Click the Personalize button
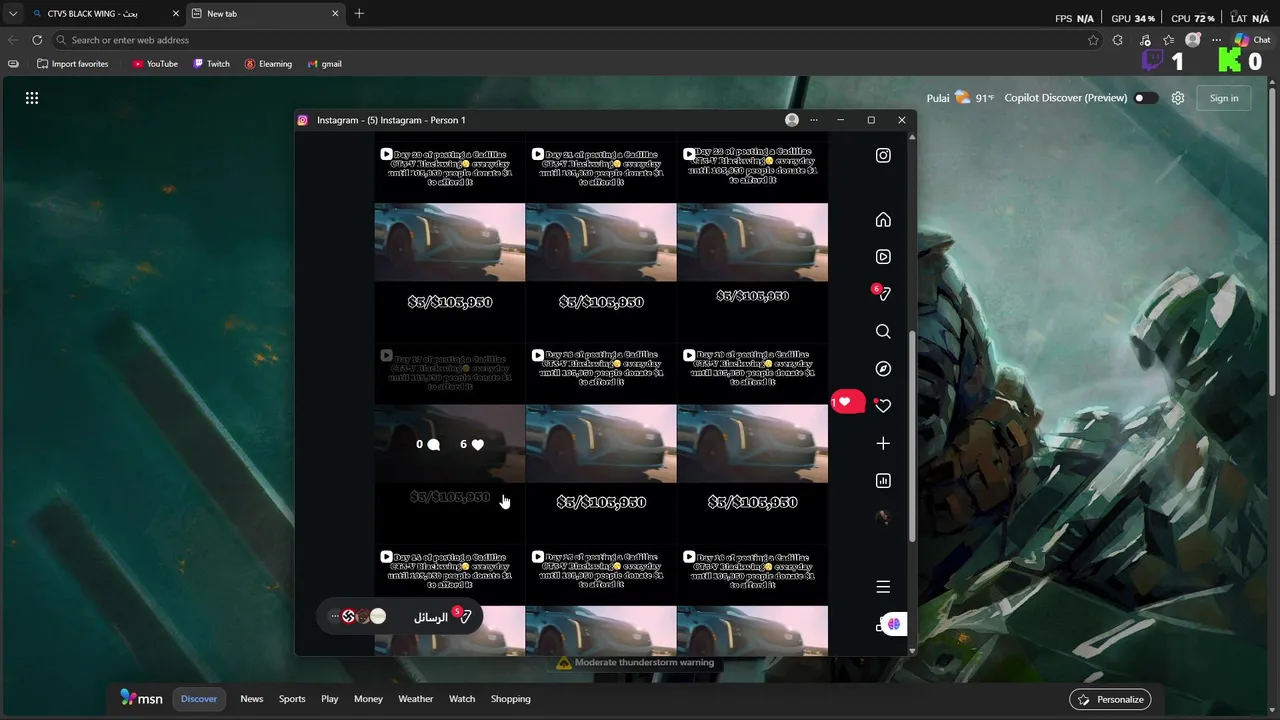The width and height of the screenshot is (1280, 720). (1110, 699)
